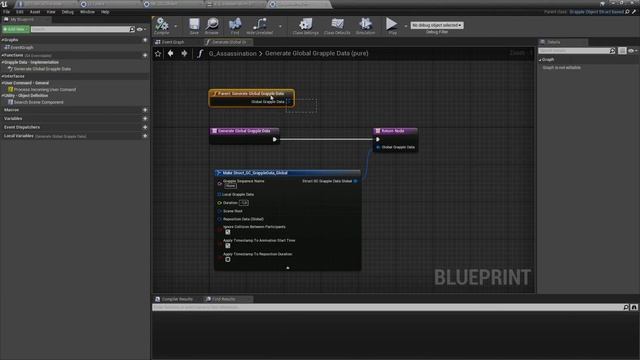This screenshot has width=640, height=360.
Task: Collapse the Functions section in My Blueprint
Action: [2, 55]
